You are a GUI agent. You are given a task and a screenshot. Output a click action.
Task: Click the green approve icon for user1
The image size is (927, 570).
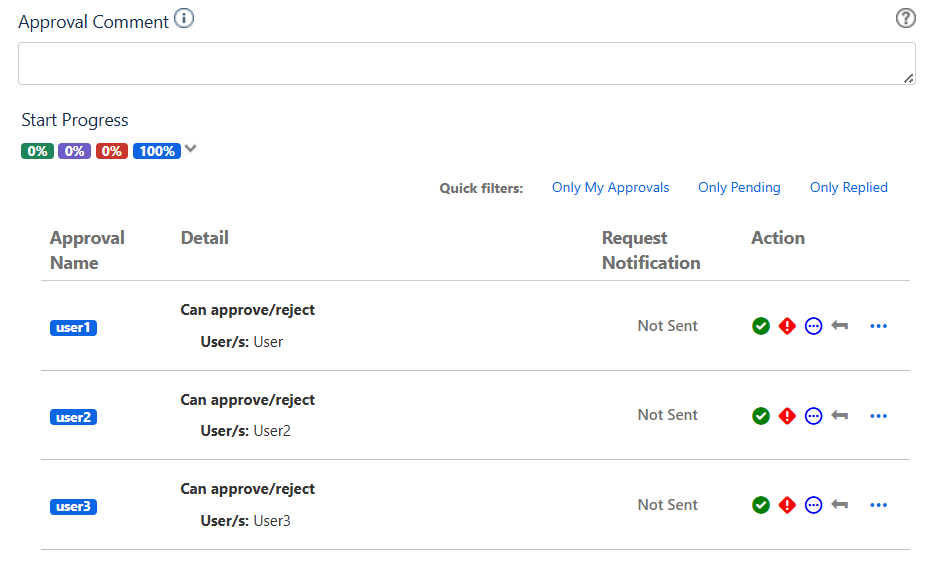761,326
